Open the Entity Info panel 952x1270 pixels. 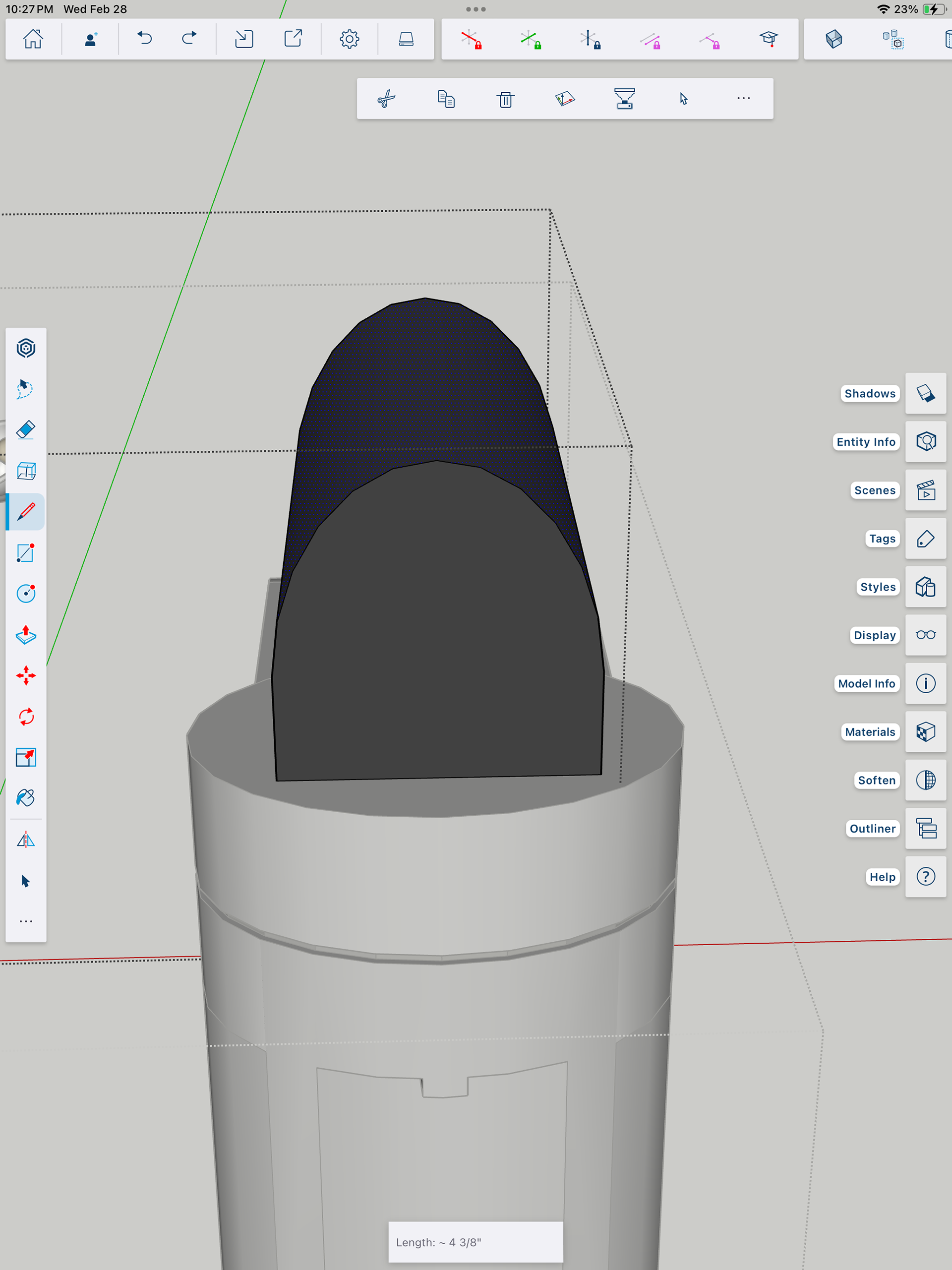click(x=926, y=441)
